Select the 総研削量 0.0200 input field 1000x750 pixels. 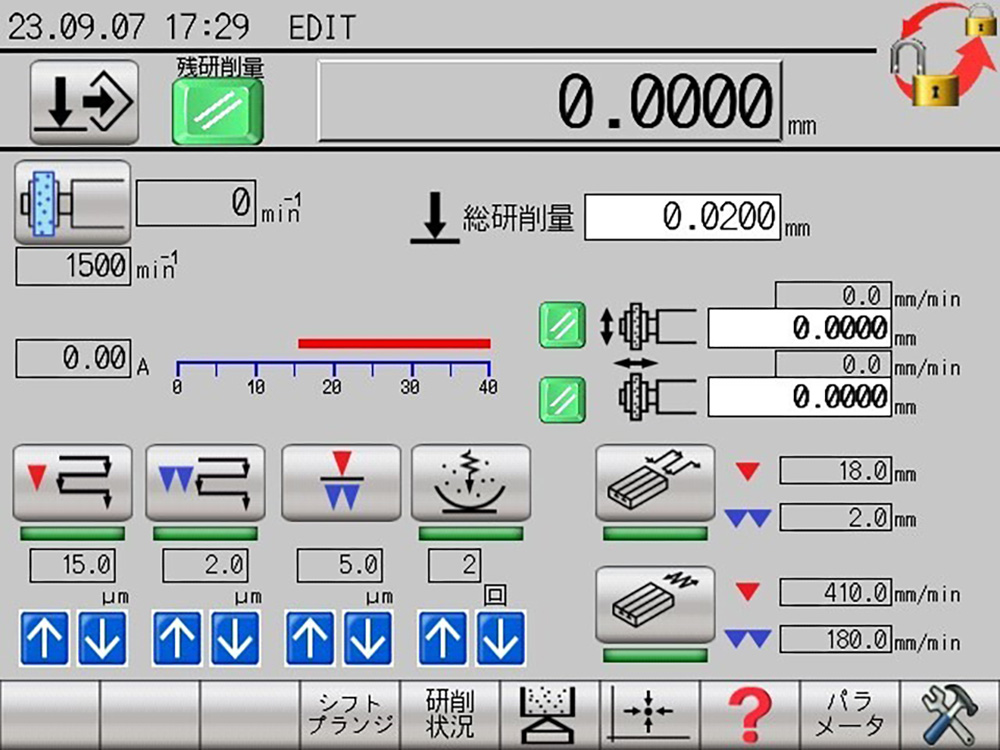click(x=682, y=217)
